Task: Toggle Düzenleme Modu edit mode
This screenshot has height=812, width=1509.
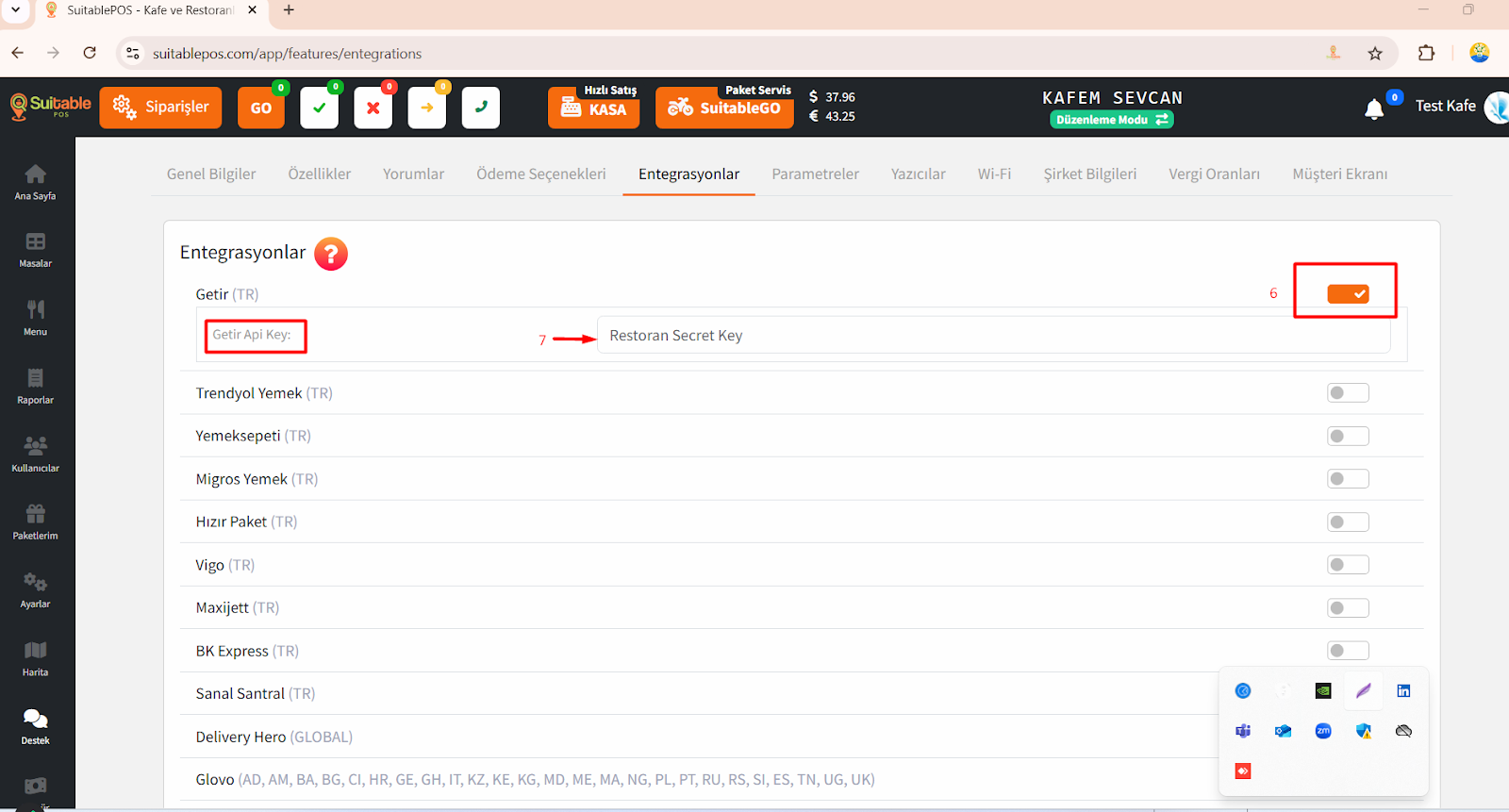Action: coord(1112,120)
